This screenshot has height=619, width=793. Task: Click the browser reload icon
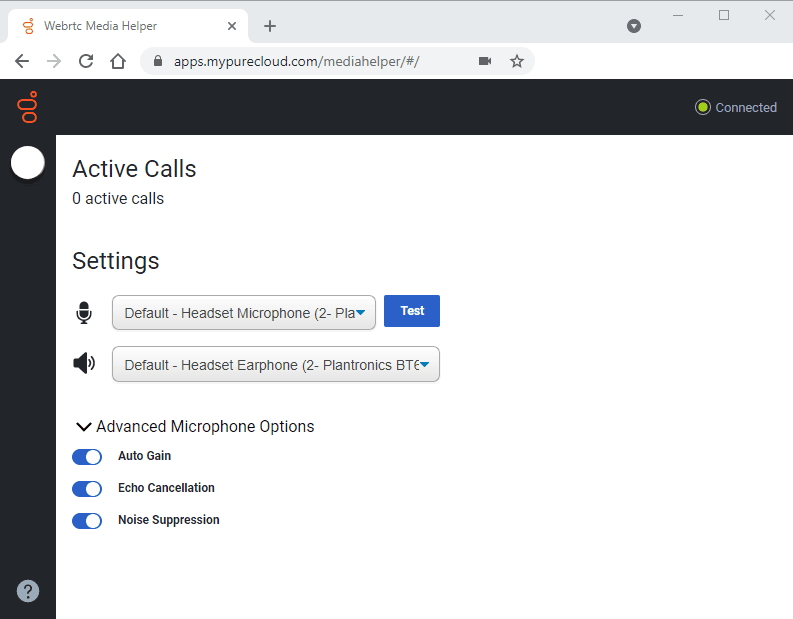(86, 61)
